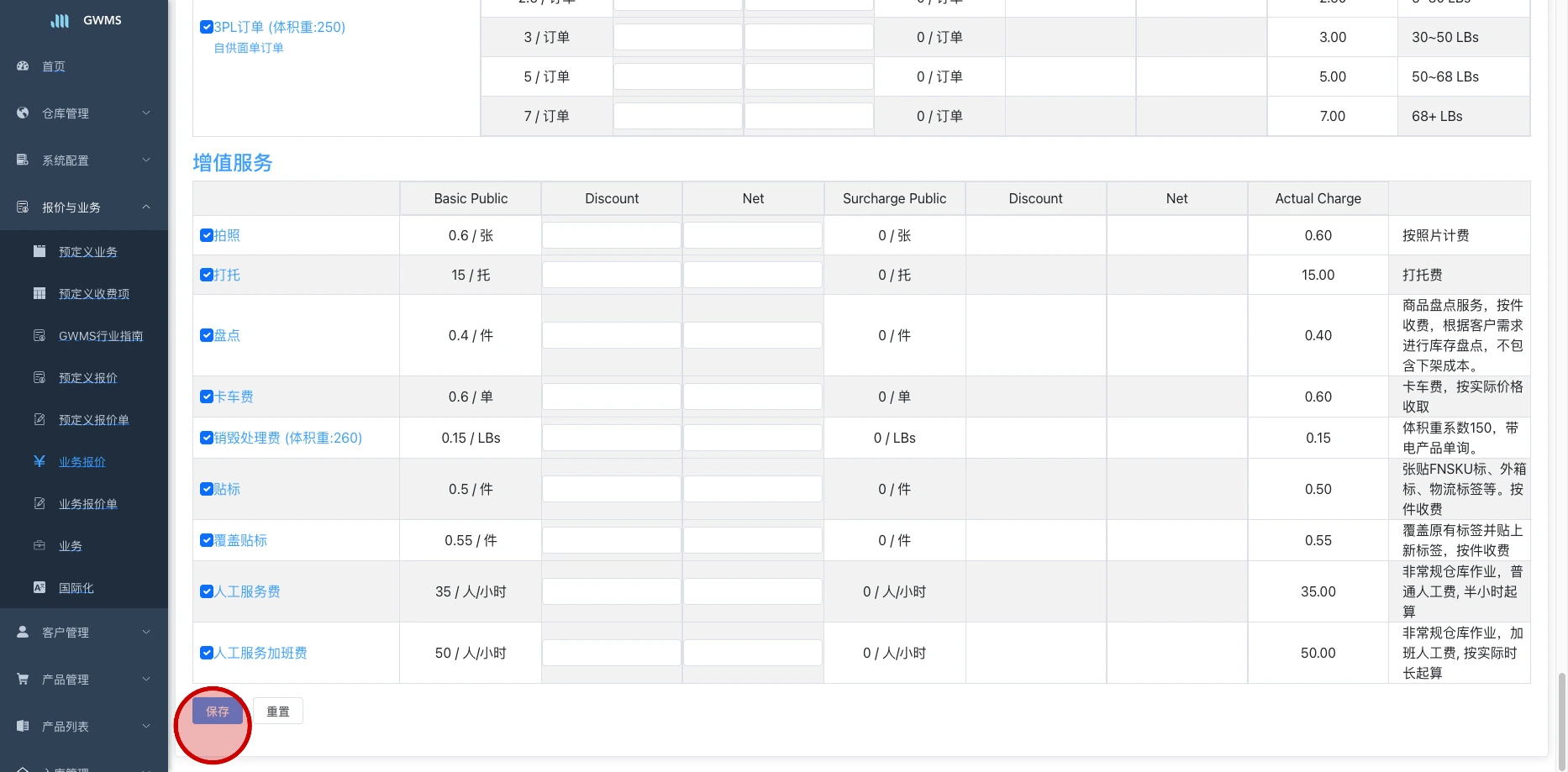Click the 预定义业务 folder icon
This screenshot has height=772, width=1568.
point(39,251)
